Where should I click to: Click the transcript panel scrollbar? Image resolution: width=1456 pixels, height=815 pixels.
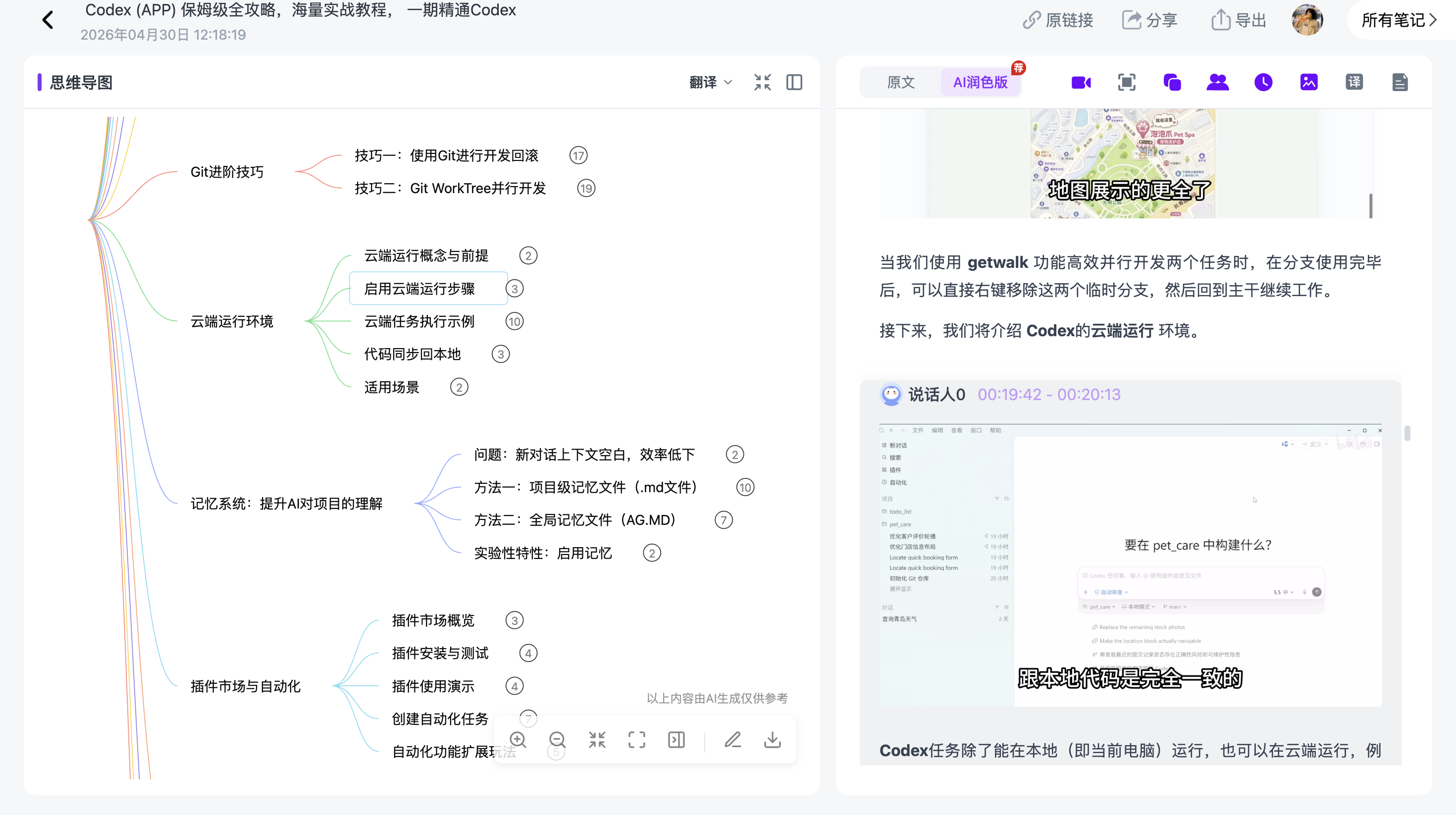1407,433
